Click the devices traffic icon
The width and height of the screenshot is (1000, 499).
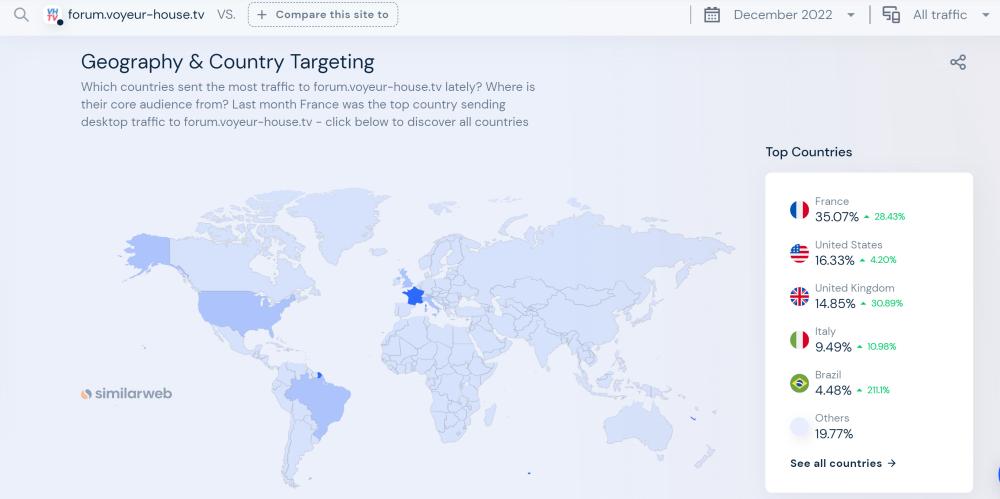(891, 15)
